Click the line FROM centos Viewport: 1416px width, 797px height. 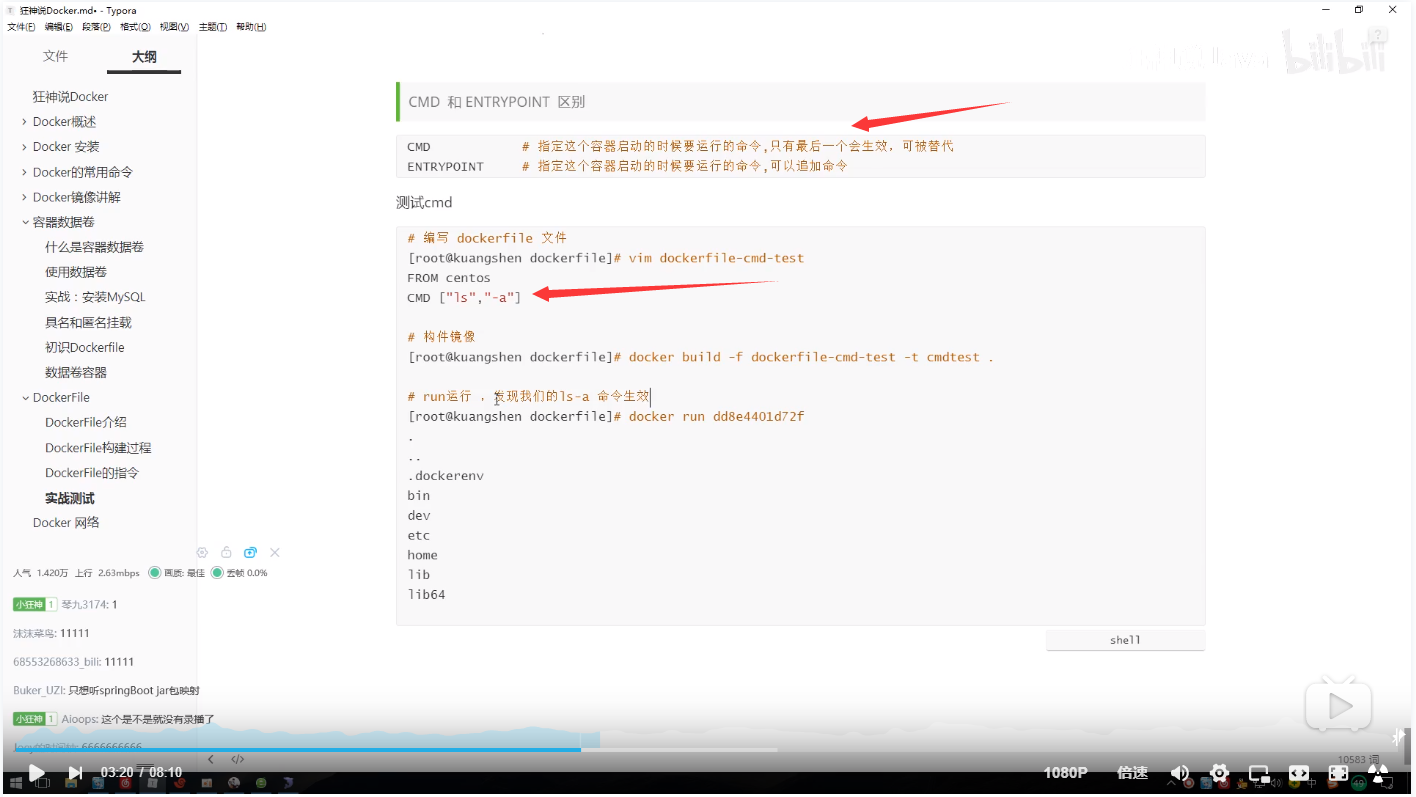point(449,278)
